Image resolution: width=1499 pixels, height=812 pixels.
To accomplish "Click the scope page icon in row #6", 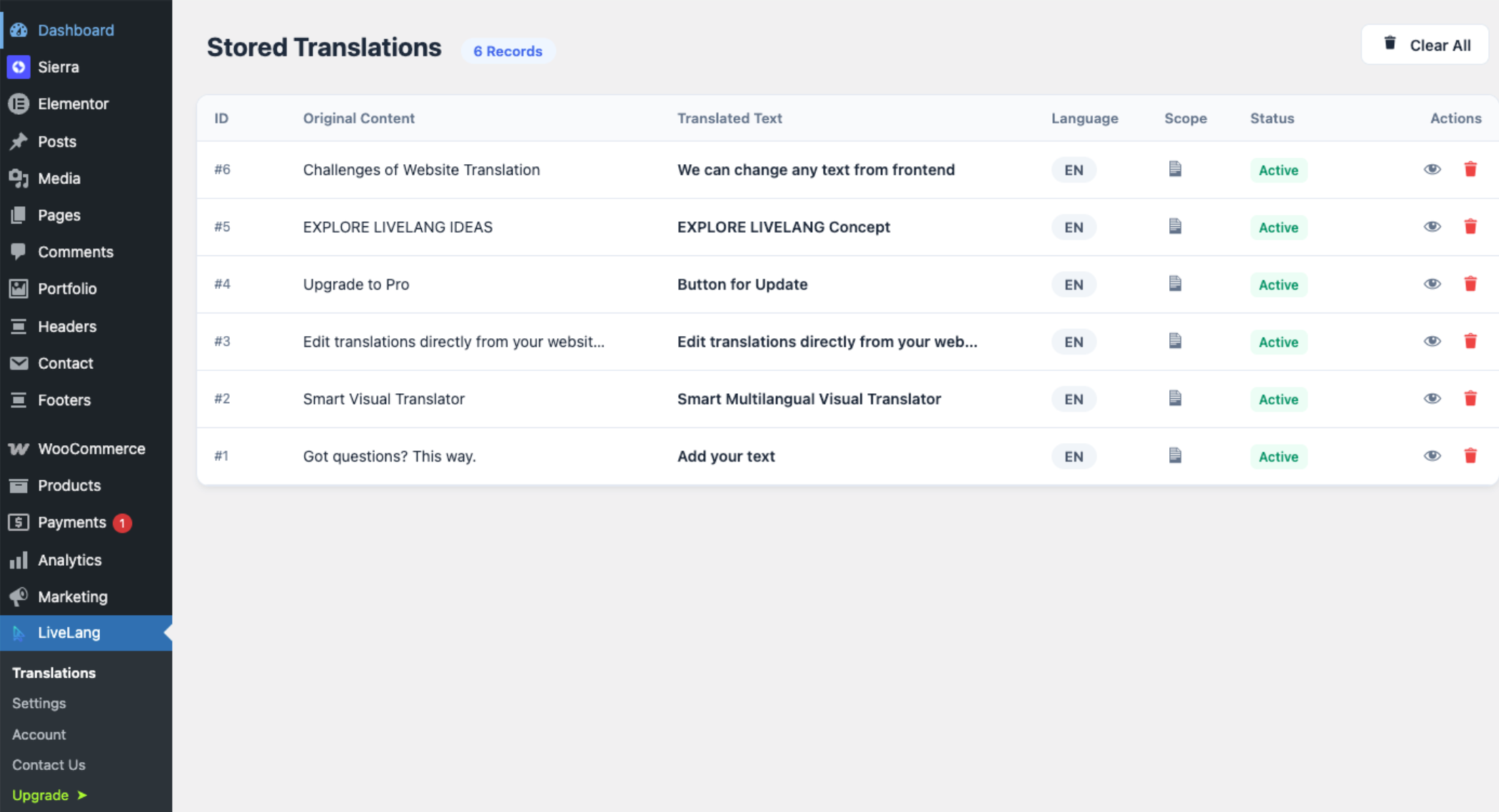I will [x=1175, y=169].
